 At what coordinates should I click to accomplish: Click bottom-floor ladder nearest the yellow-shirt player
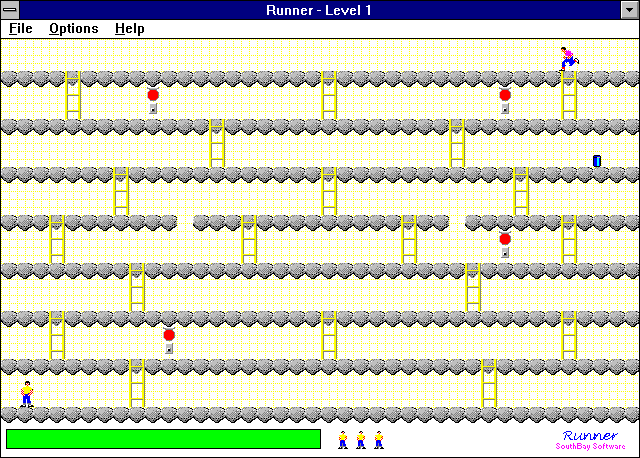(x=137, y=383)
